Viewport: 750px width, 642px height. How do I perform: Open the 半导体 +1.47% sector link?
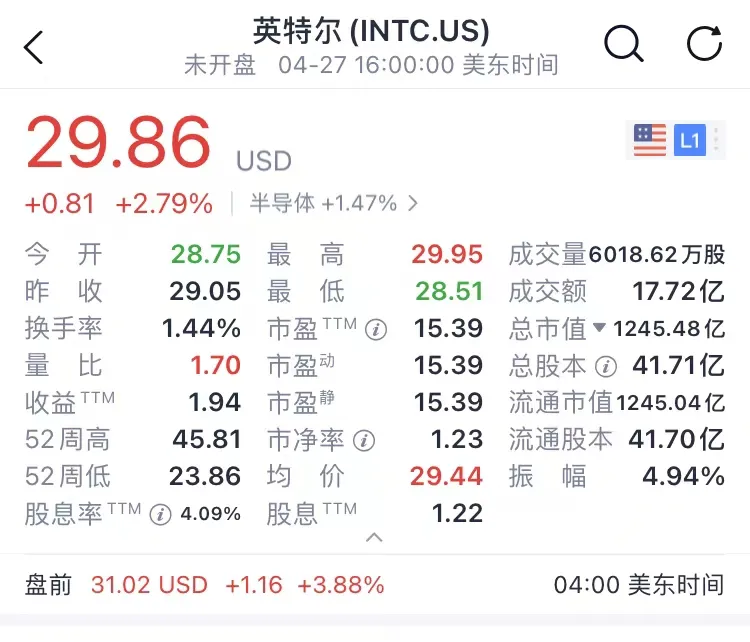click(x=333, y=203)
